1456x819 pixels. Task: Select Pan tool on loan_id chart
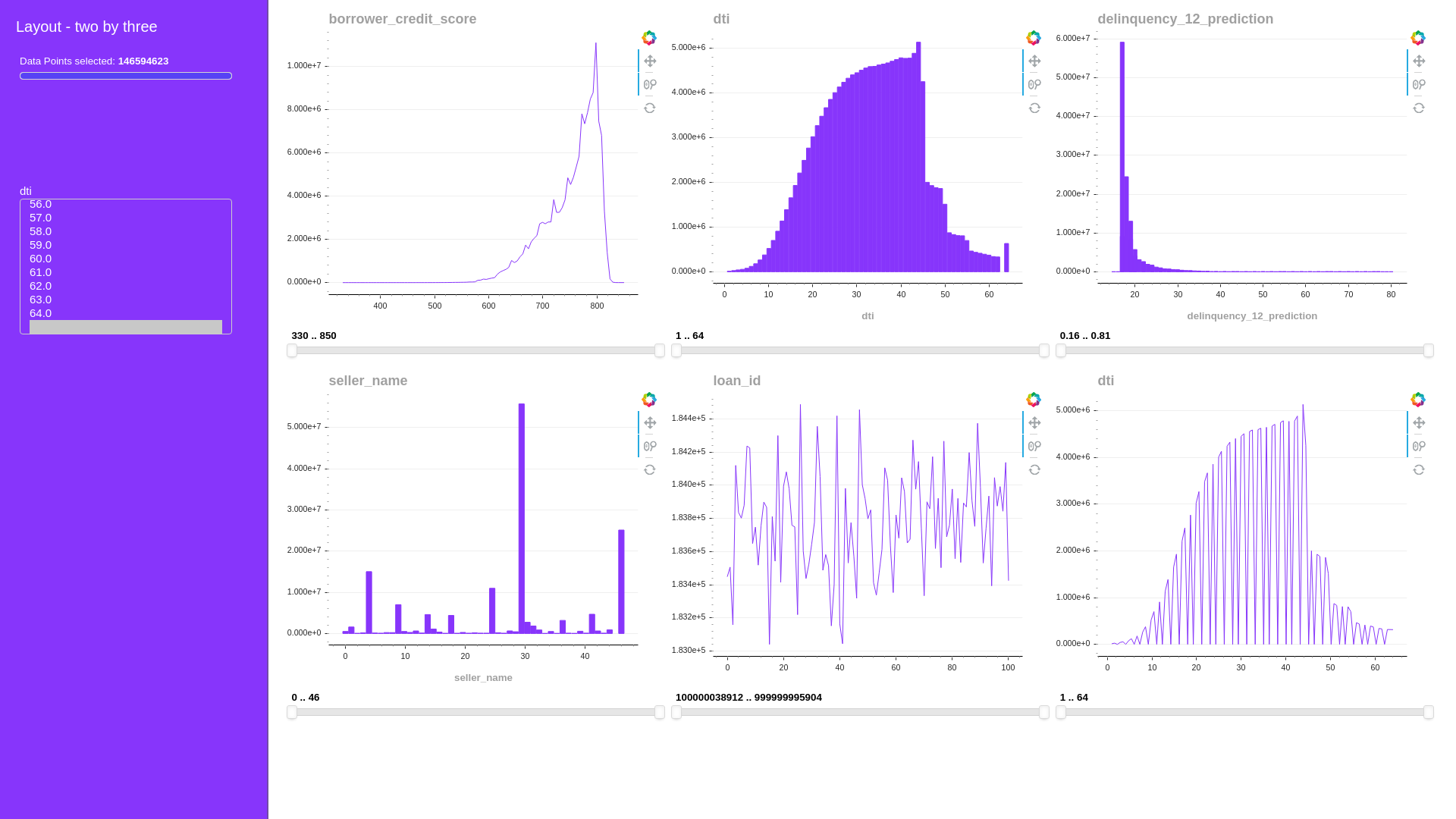(x=1034, y=423)
